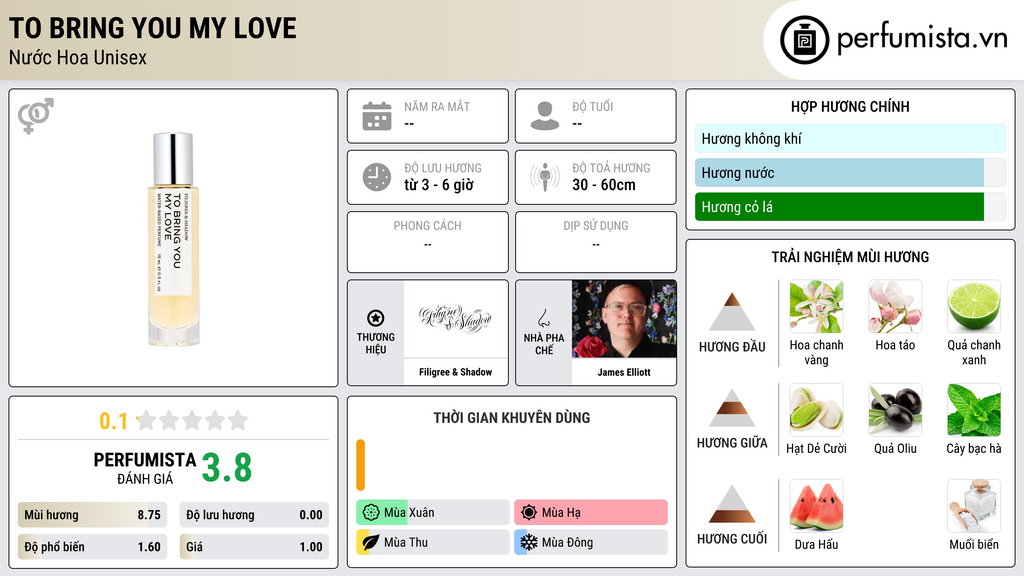This screenshot has width=1024, height=576.
Task: Click the perfumista.vn site name
Action: click(x=921, y=39)
